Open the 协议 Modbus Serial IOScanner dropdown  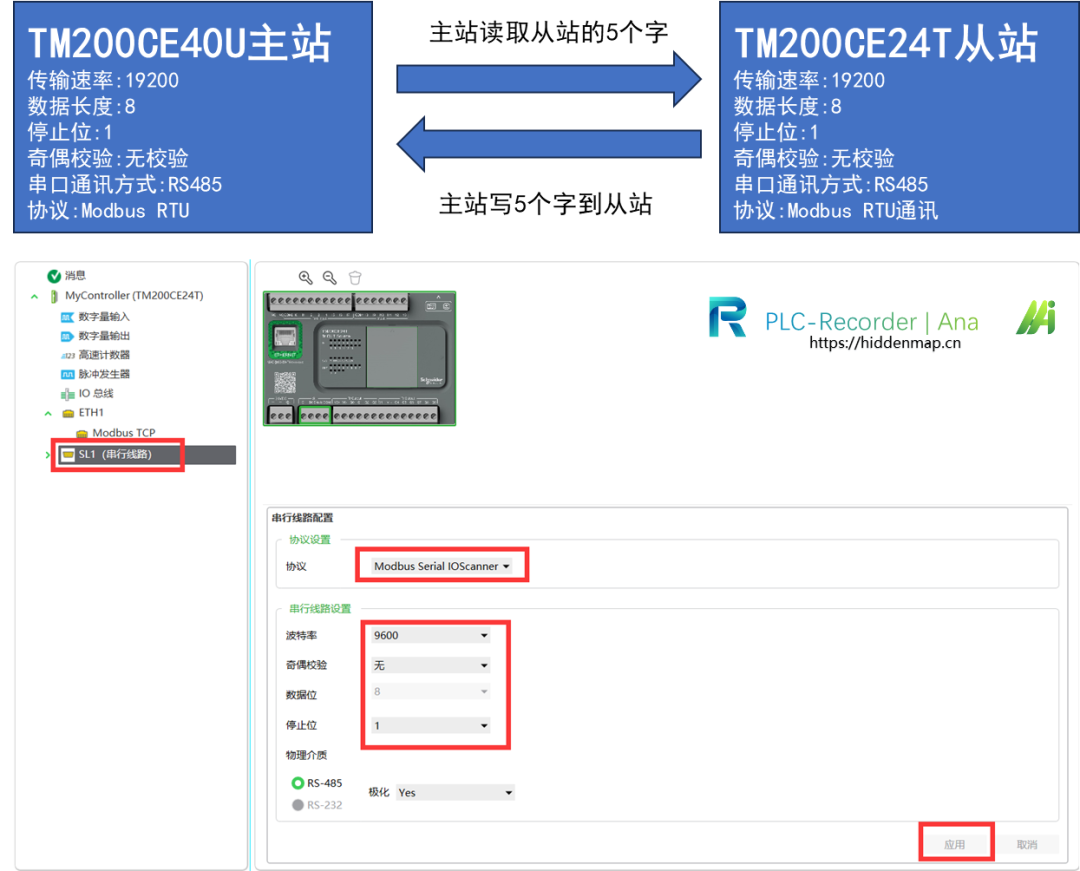(x=442, y=566)
